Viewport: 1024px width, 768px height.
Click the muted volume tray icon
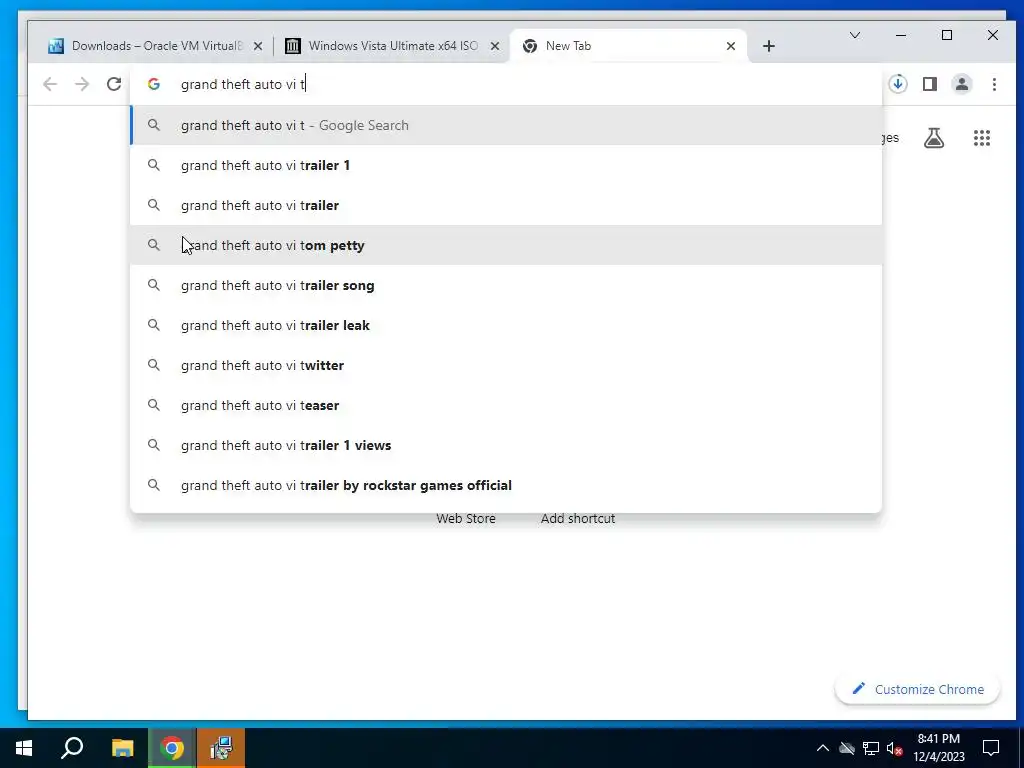click(x=895, y=748)
